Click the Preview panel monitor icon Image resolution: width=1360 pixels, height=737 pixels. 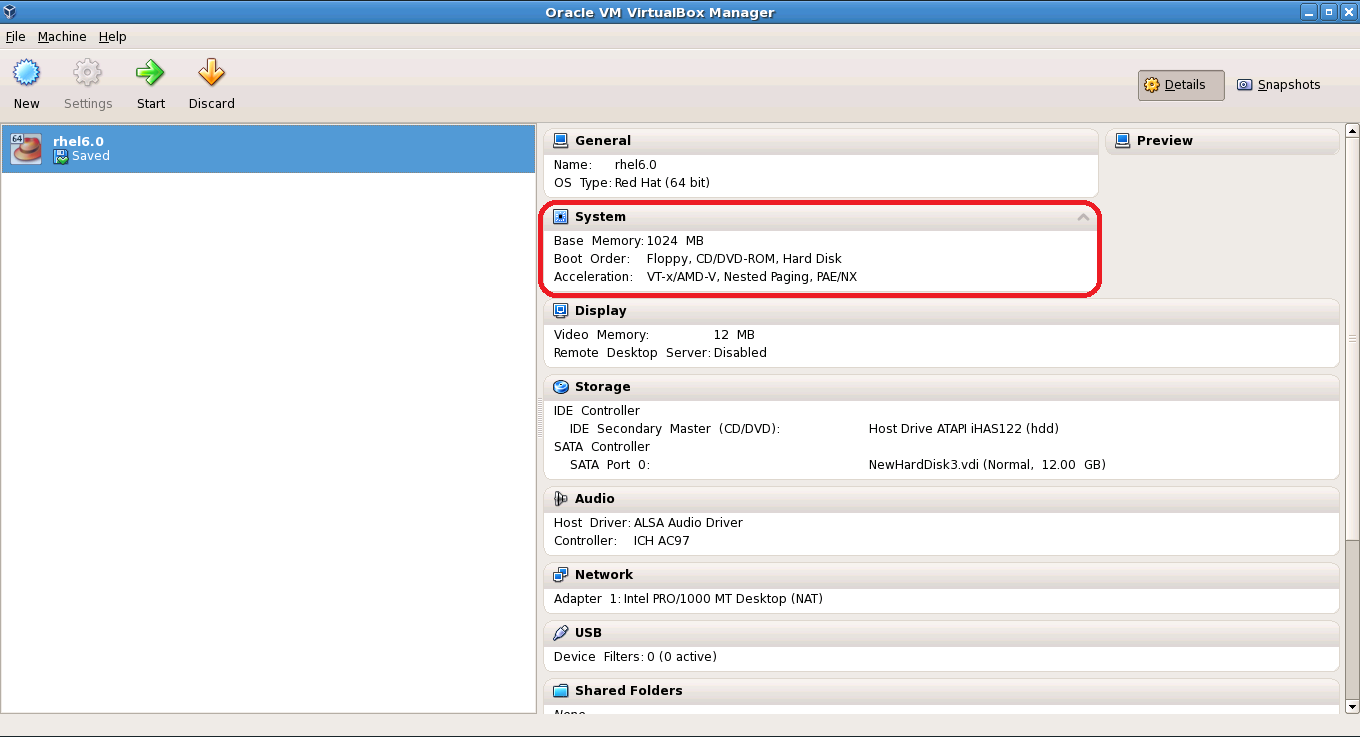1122,141
